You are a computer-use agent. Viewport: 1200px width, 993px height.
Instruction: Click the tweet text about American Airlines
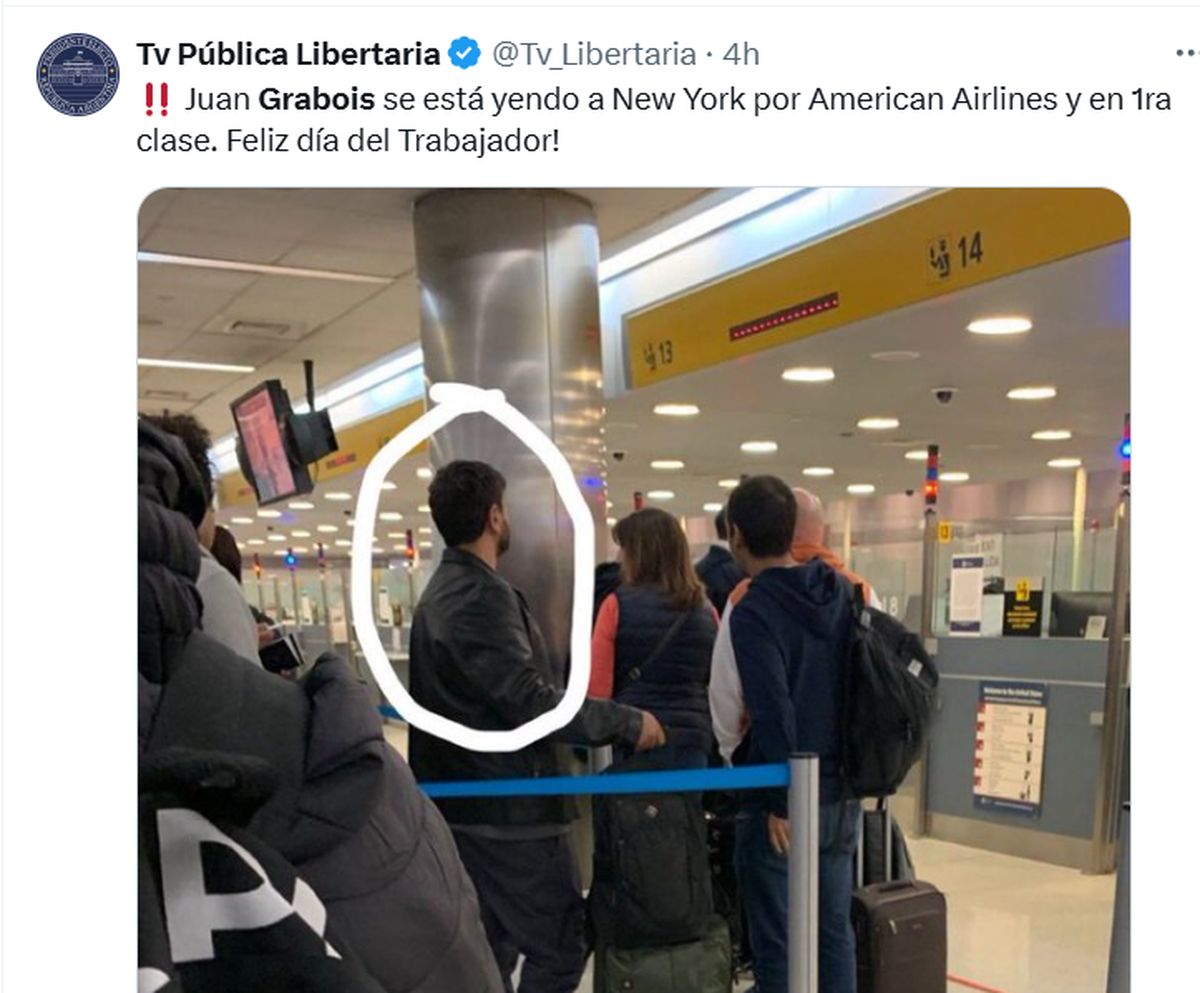[x=653, y=120]
